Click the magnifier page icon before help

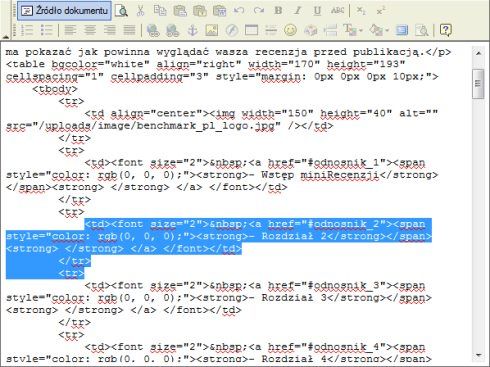pyautogui.click(x=422, y=30)
